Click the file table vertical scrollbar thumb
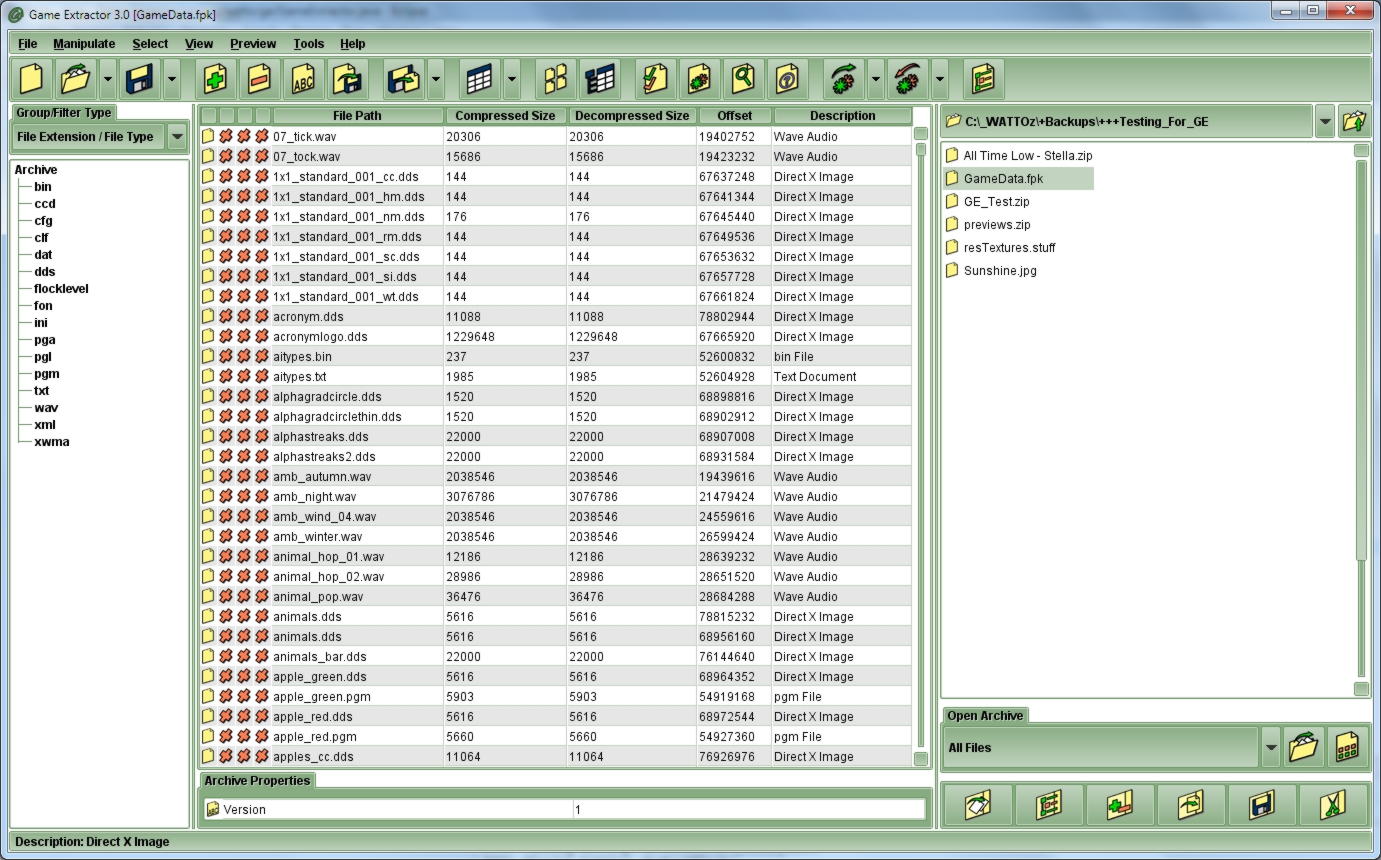Image resolution: width=1381 pixels, height=860 pixels. click(x=921, y=150)
